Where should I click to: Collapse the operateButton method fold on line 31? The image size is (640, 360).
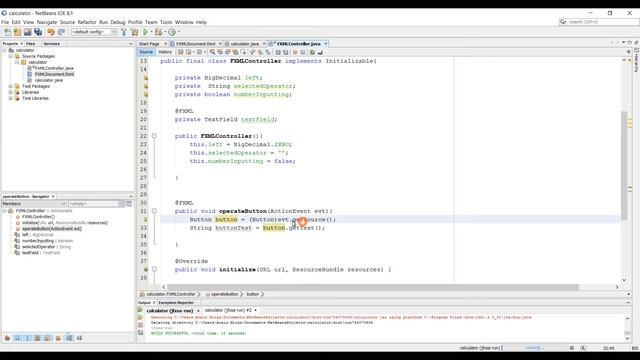tap(154, 211)
